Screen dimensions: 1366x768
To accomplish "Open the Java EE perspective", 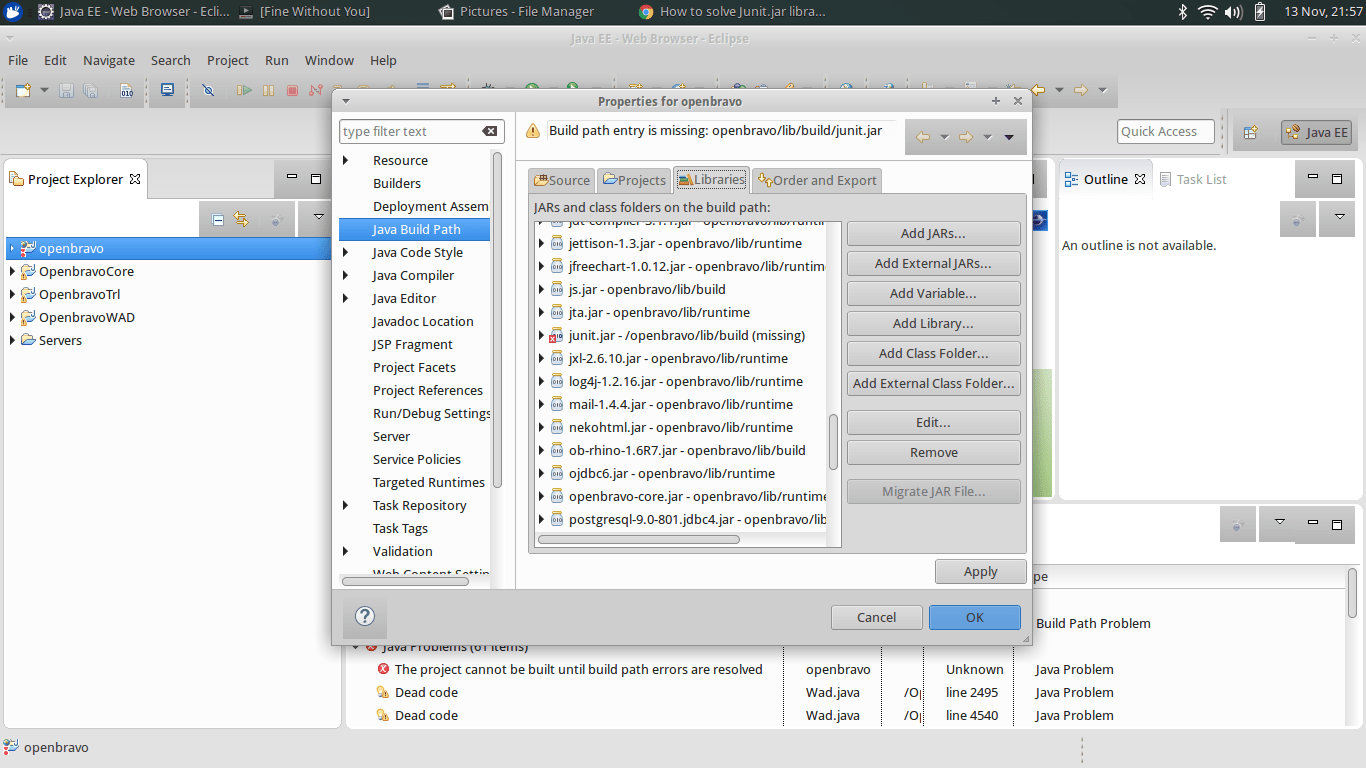I will coord(1316,131).
